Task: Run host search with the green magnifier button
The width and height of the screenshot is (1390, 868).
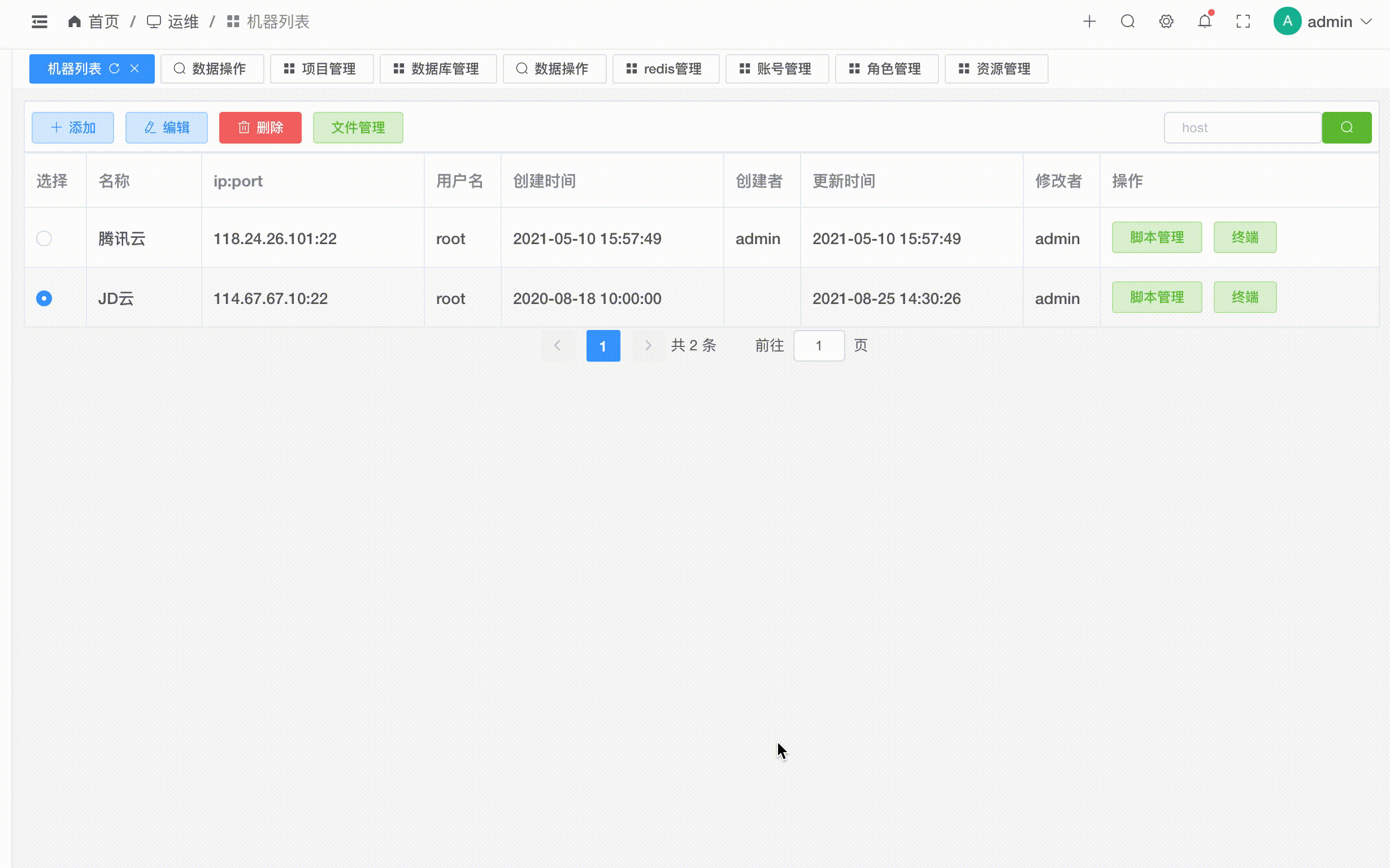Action: [x=1346, y=128]
